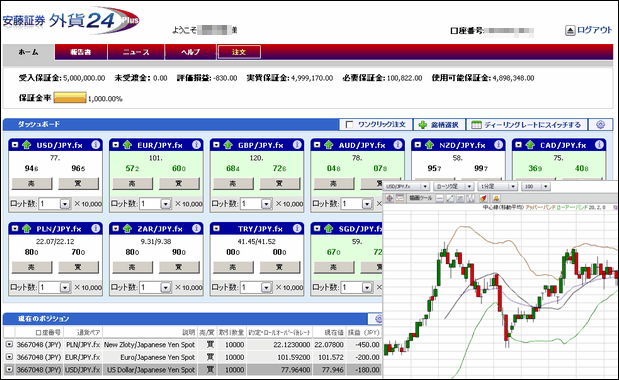Image resolution: width=619 pixels, height=380 pixels.
Task: Select Fibonacci drawing tool icon
Action: point(471,198)
